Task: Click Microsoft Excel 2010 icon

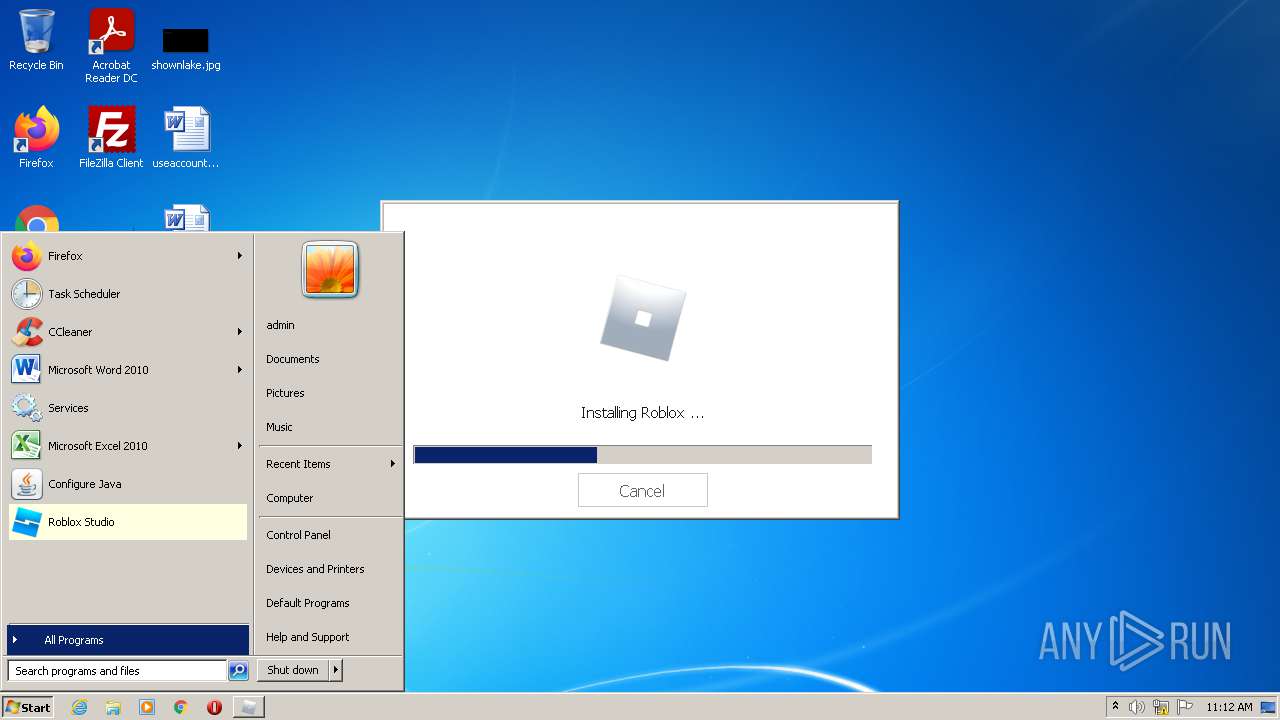Action: [27, 446]
